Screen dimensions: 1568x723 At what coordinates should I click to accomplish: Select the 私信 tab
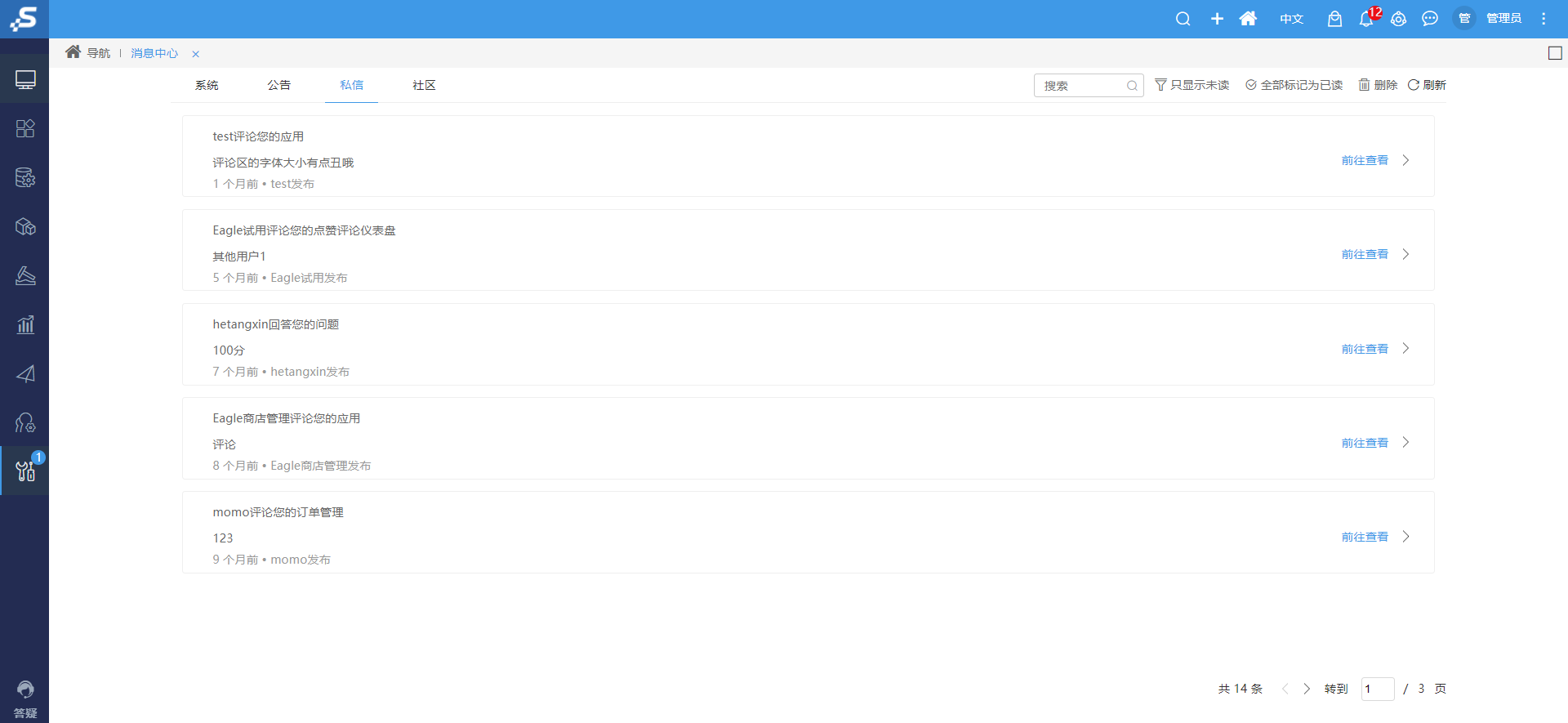tap(352, 85)
